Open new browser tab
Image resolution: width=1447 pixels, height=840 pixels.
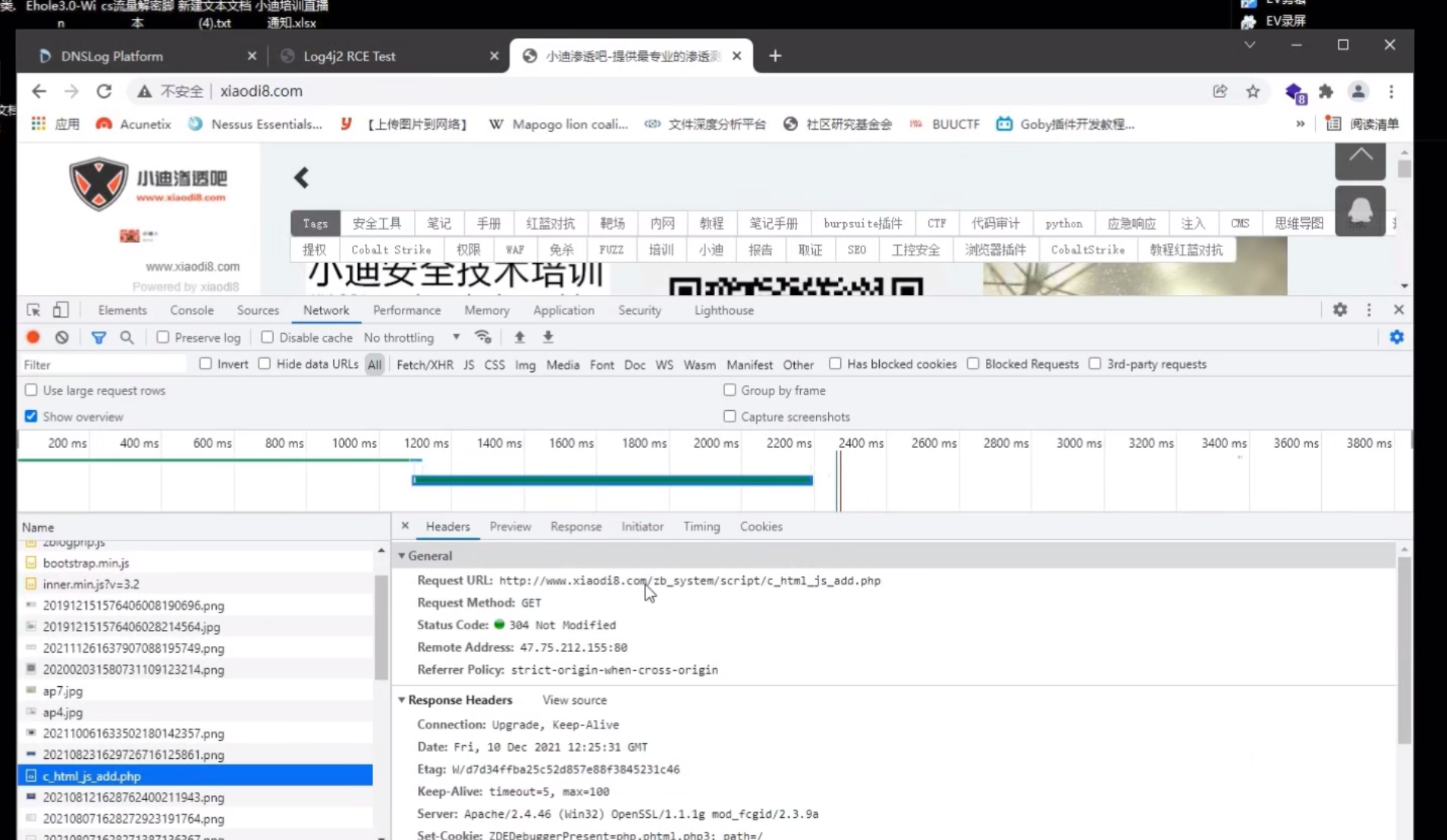click(x=775, y=55)
